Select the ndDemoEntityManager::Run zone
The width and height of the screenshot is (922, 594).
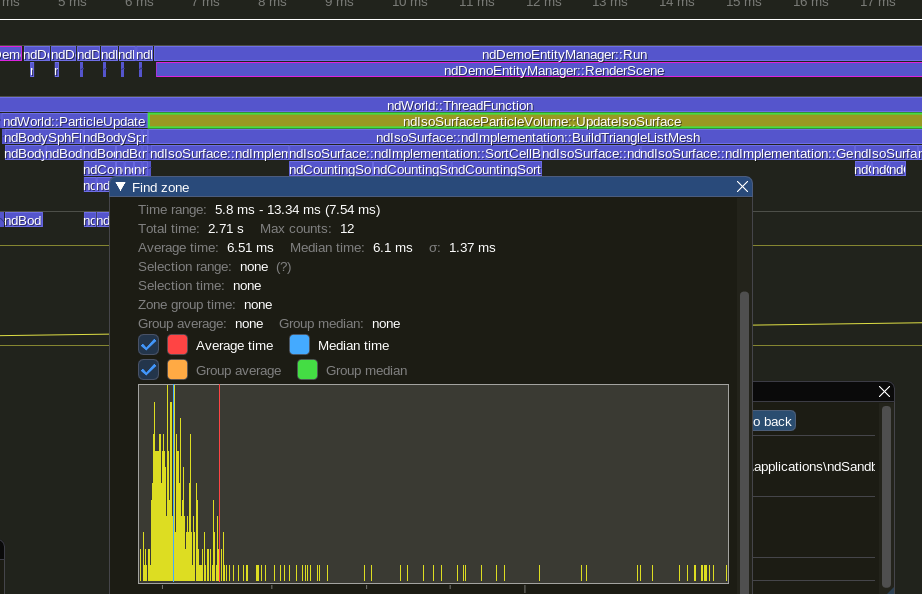[564, 54]
